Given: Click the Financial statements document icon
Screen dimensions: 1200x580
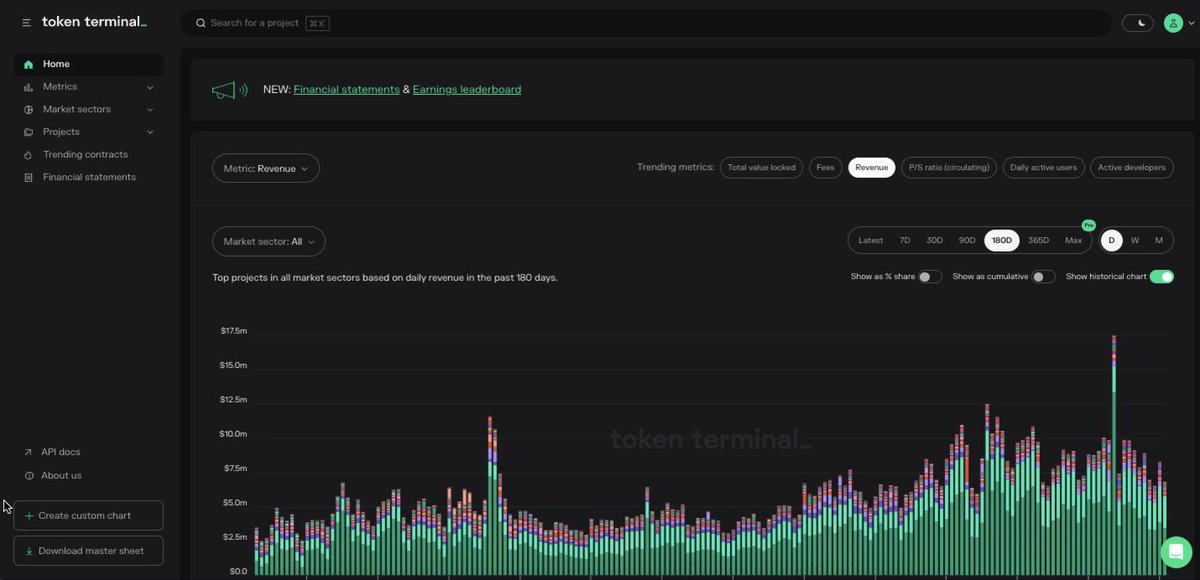Looking at the screenshot, I should pos(29,177).
